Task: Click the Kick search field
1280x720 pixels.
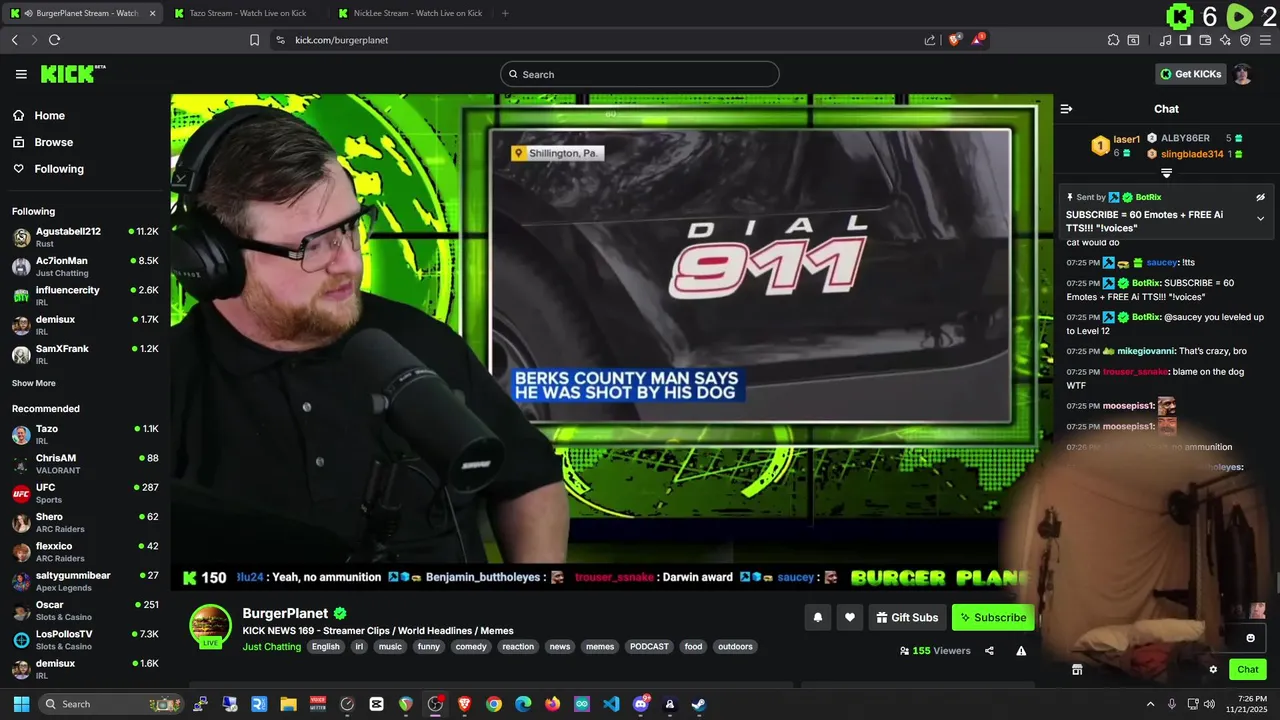Action: click(x=640, y=74)
